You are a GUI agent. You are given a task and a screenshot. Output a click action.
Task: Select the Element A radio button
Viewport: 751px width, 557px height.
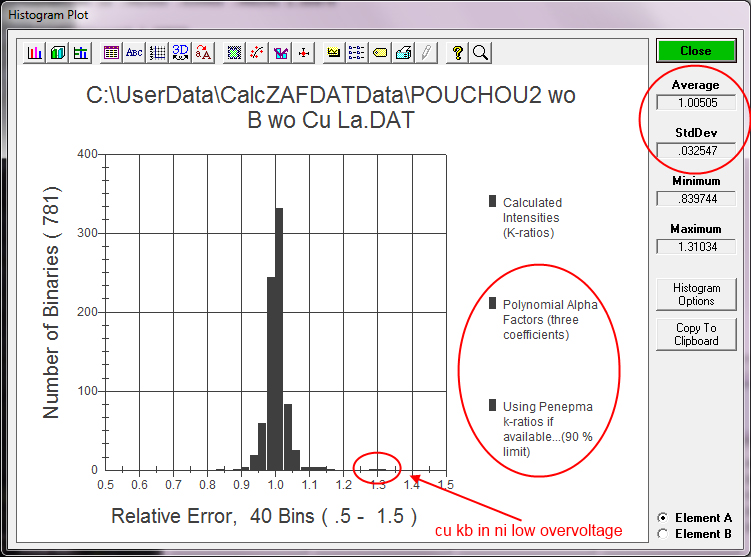(663, 518)
